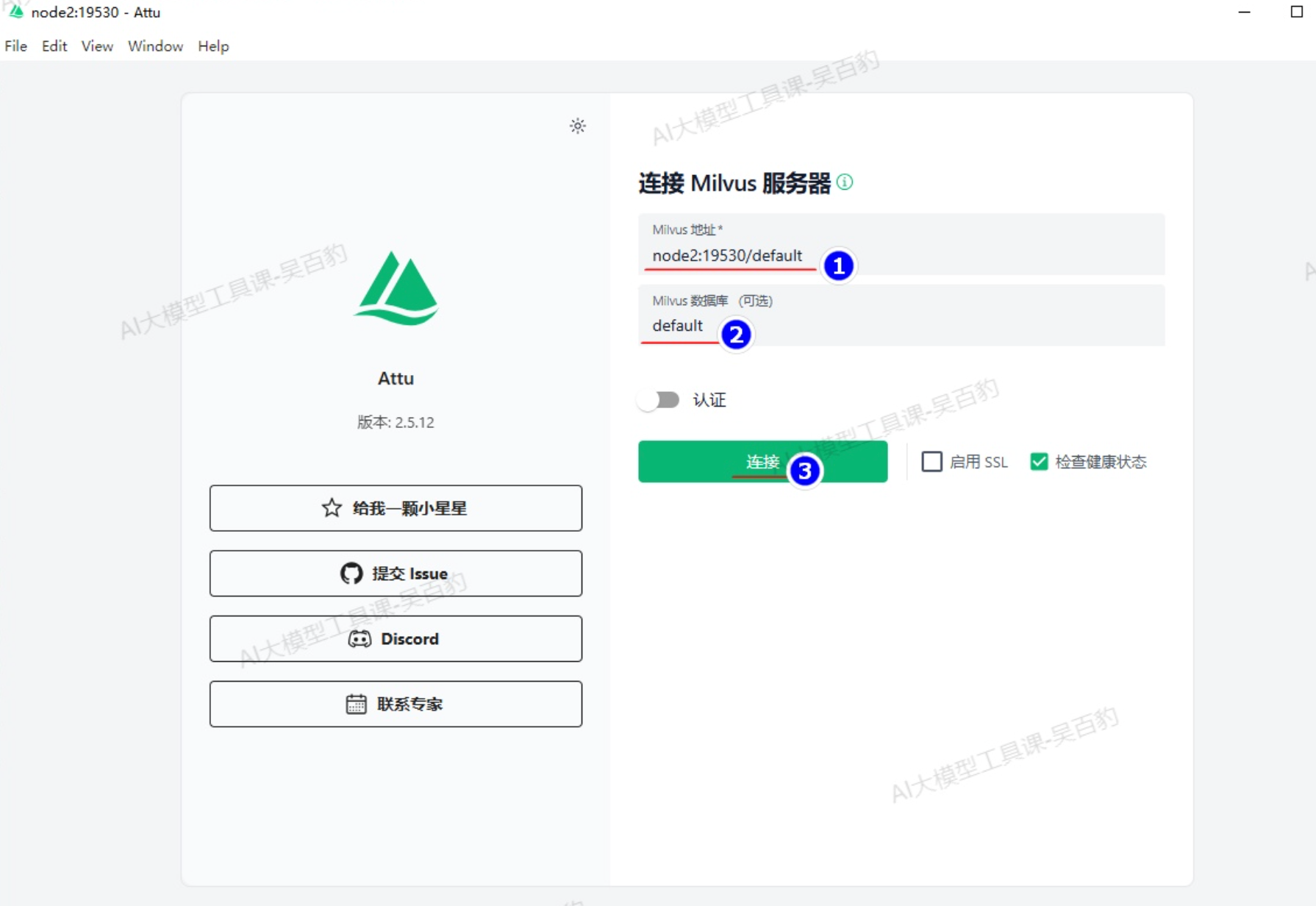Open the Help menu
The image size is (1316, 906).
pos(213,46)
